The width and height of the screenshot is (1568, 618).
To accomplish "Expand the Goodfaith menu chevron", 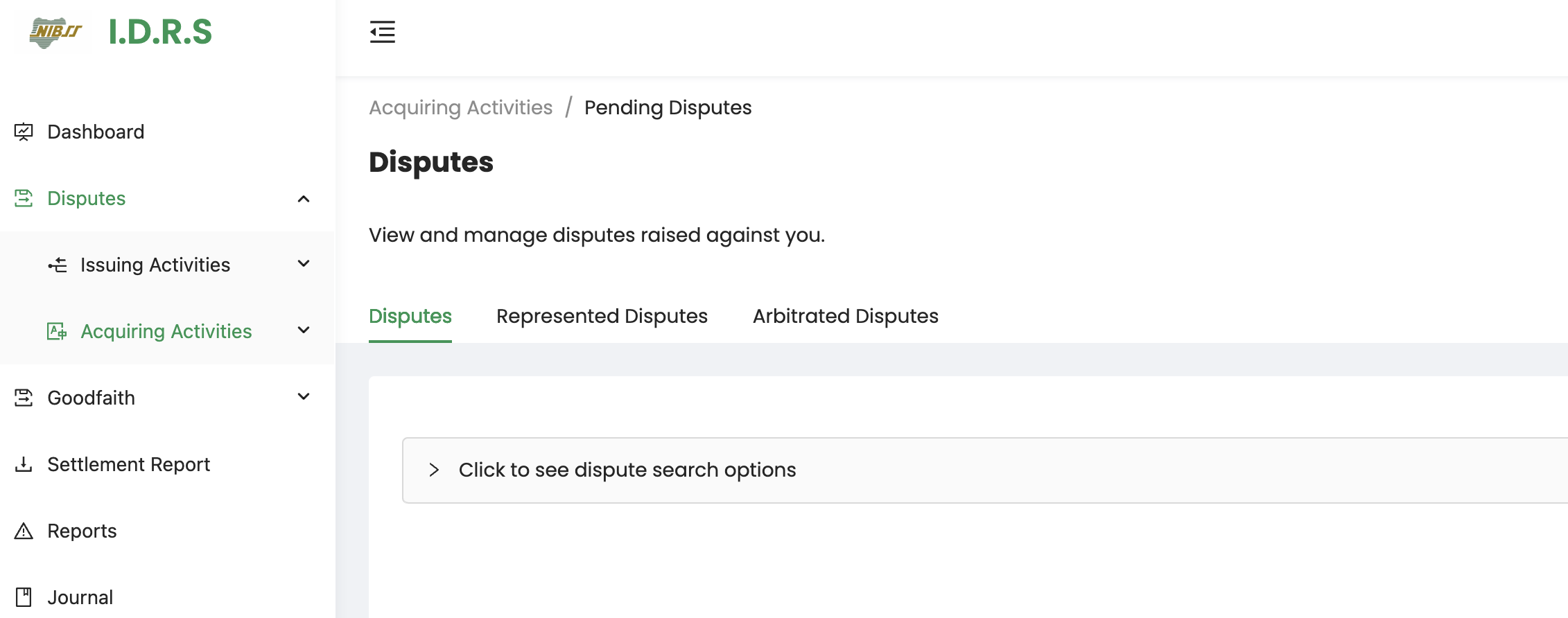I will coord(304,397).
